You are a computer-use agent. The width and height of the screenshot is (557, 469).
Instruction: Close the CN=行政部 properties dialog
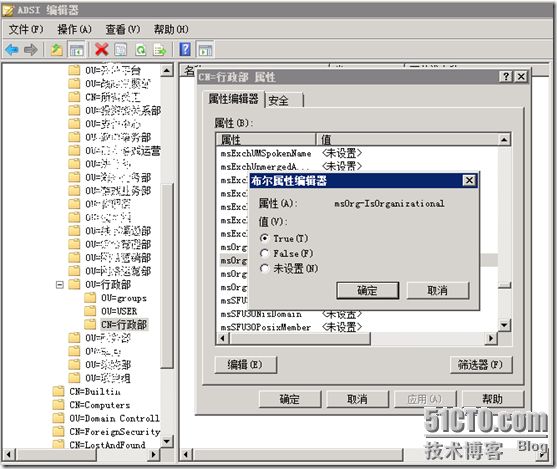click(x=521, y=76)
